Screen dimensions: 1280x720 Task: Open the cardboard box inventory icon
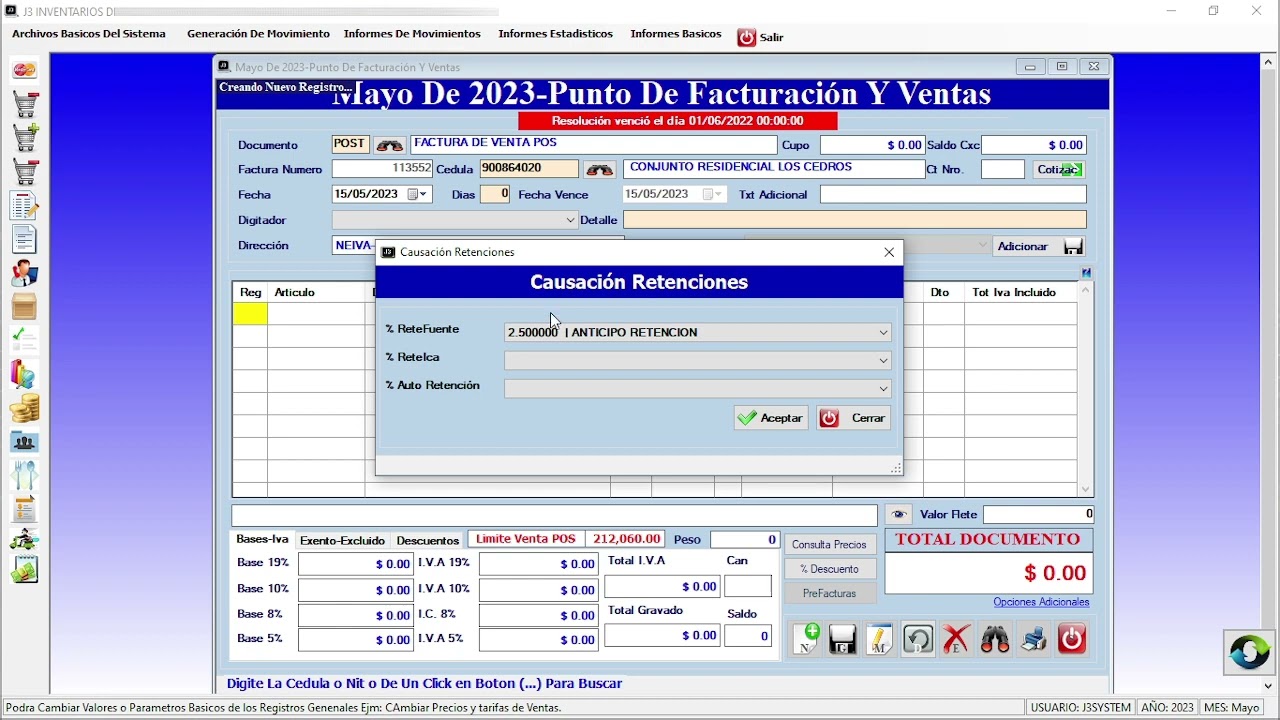[25, 306]
